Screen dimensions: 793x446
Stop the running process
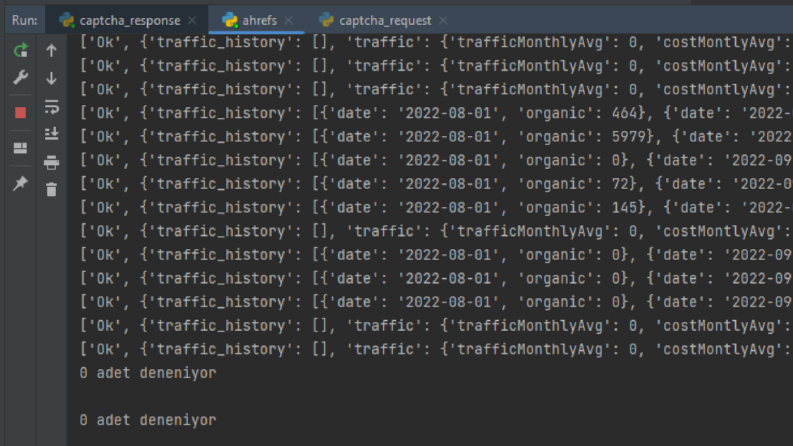click(20, 112)
